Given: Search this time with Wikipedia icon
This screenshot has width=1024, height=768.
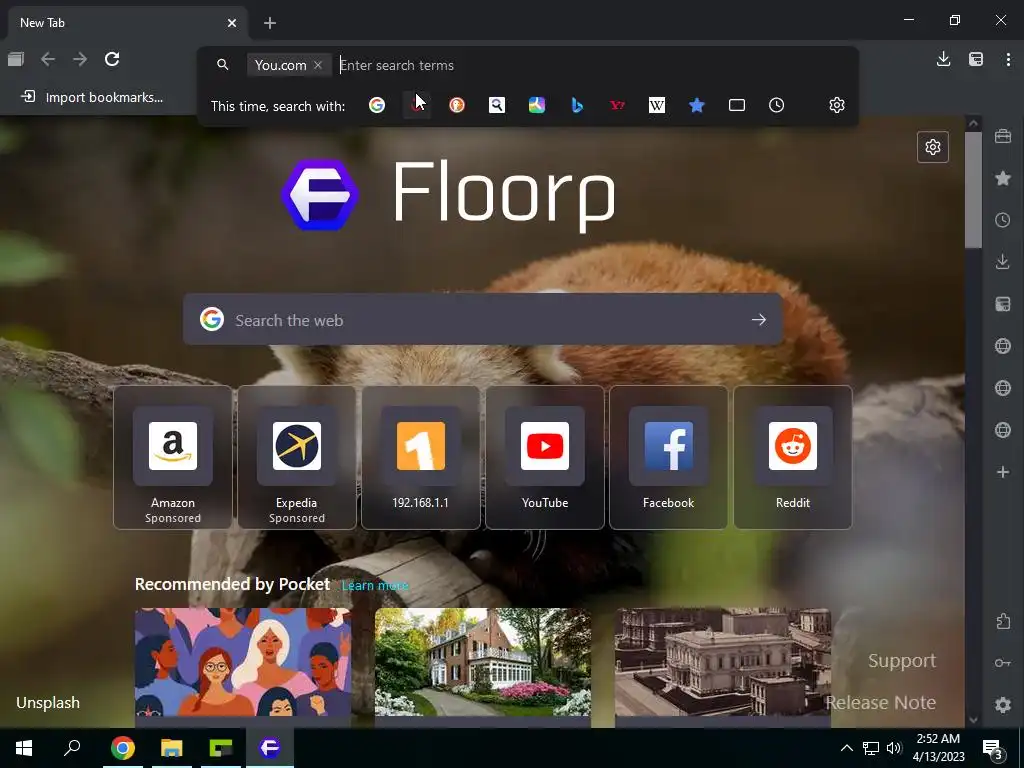Looking at the screenshot, I should (656, 105).
